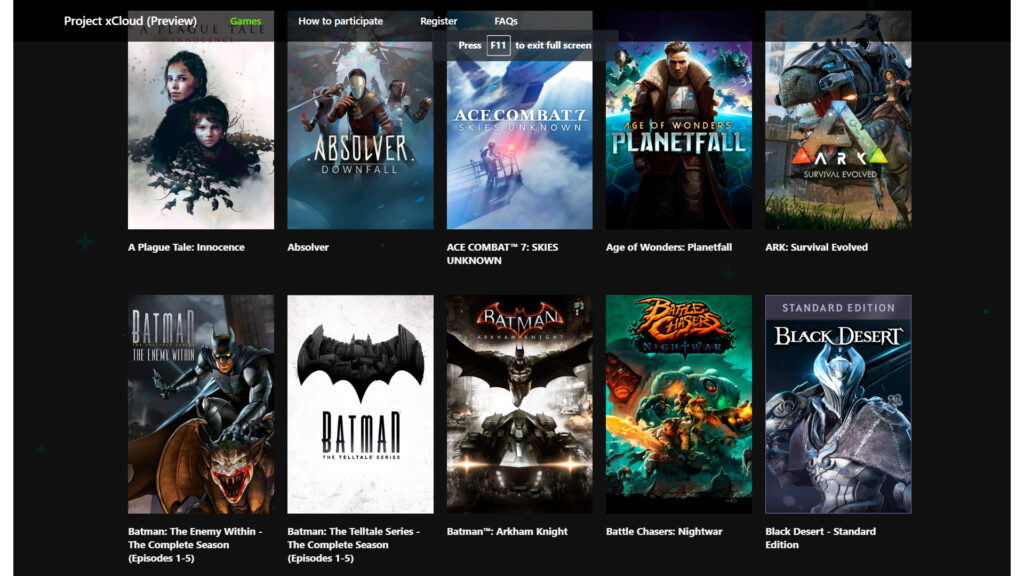Open the ARK: Survival Evolved title link
Viewport: 1024px width, 576px height.
tap(816, 247)
